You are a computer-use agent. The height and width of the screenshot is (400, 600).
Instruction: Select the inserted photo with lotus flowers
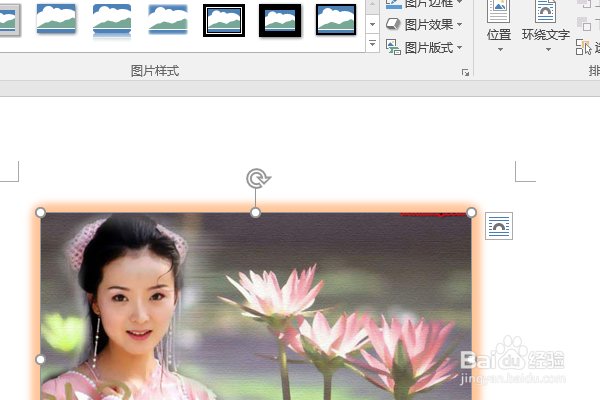(x=256, y=306)
